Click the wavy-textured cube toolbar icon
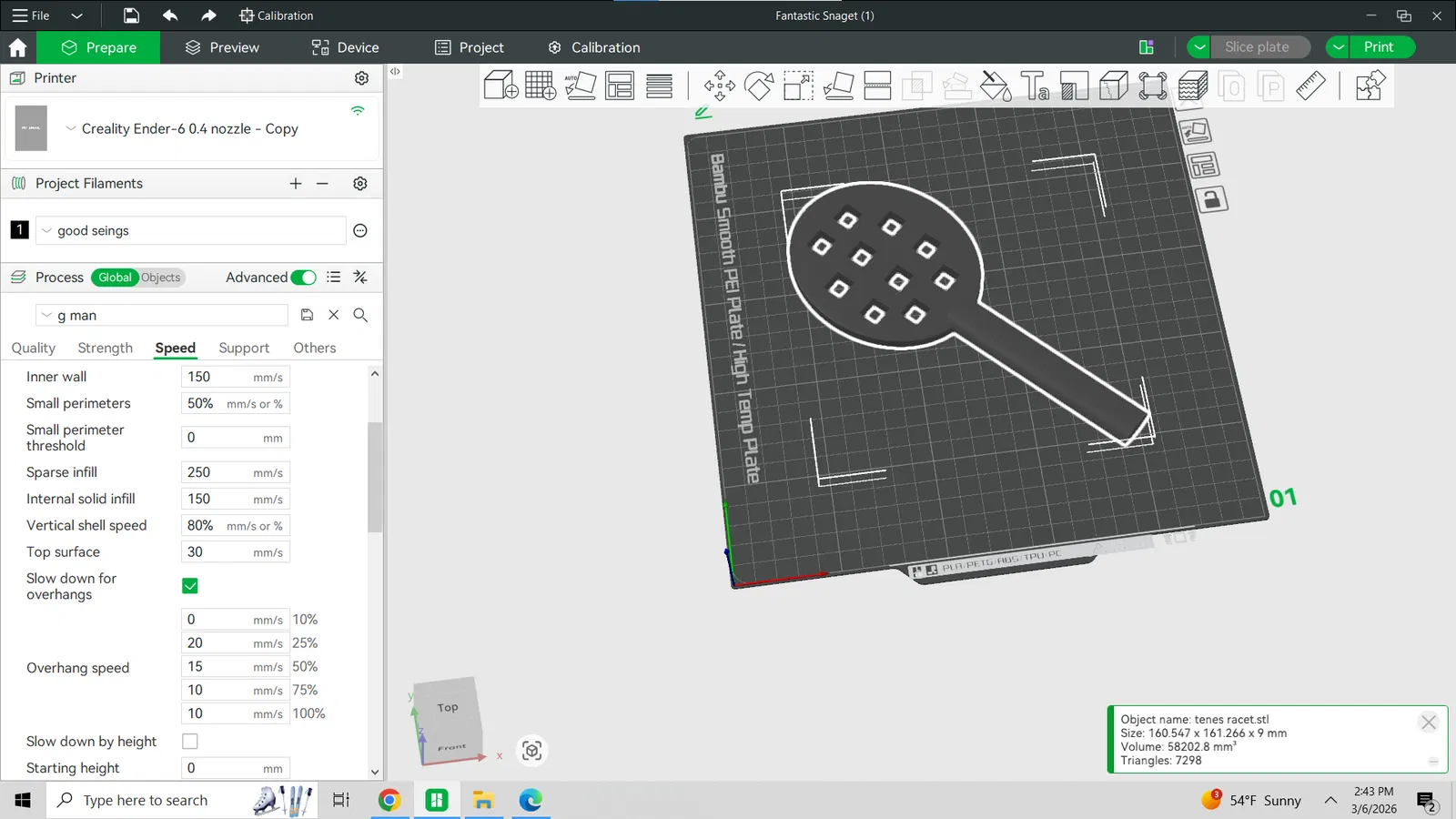Screen dimensions: 1456x819 click(1192, 86)
